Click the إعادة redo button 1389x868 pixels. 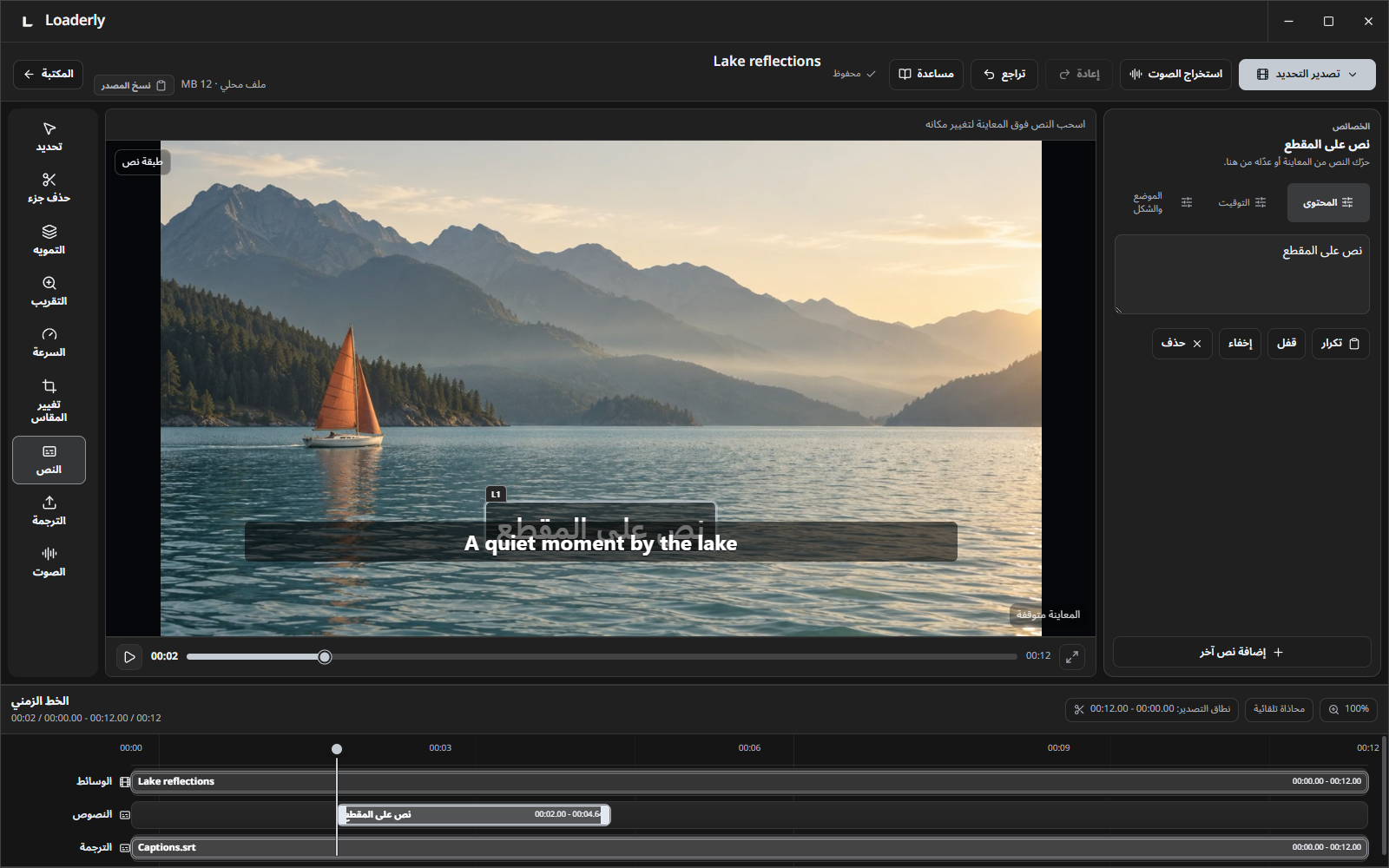point(1079,75)
